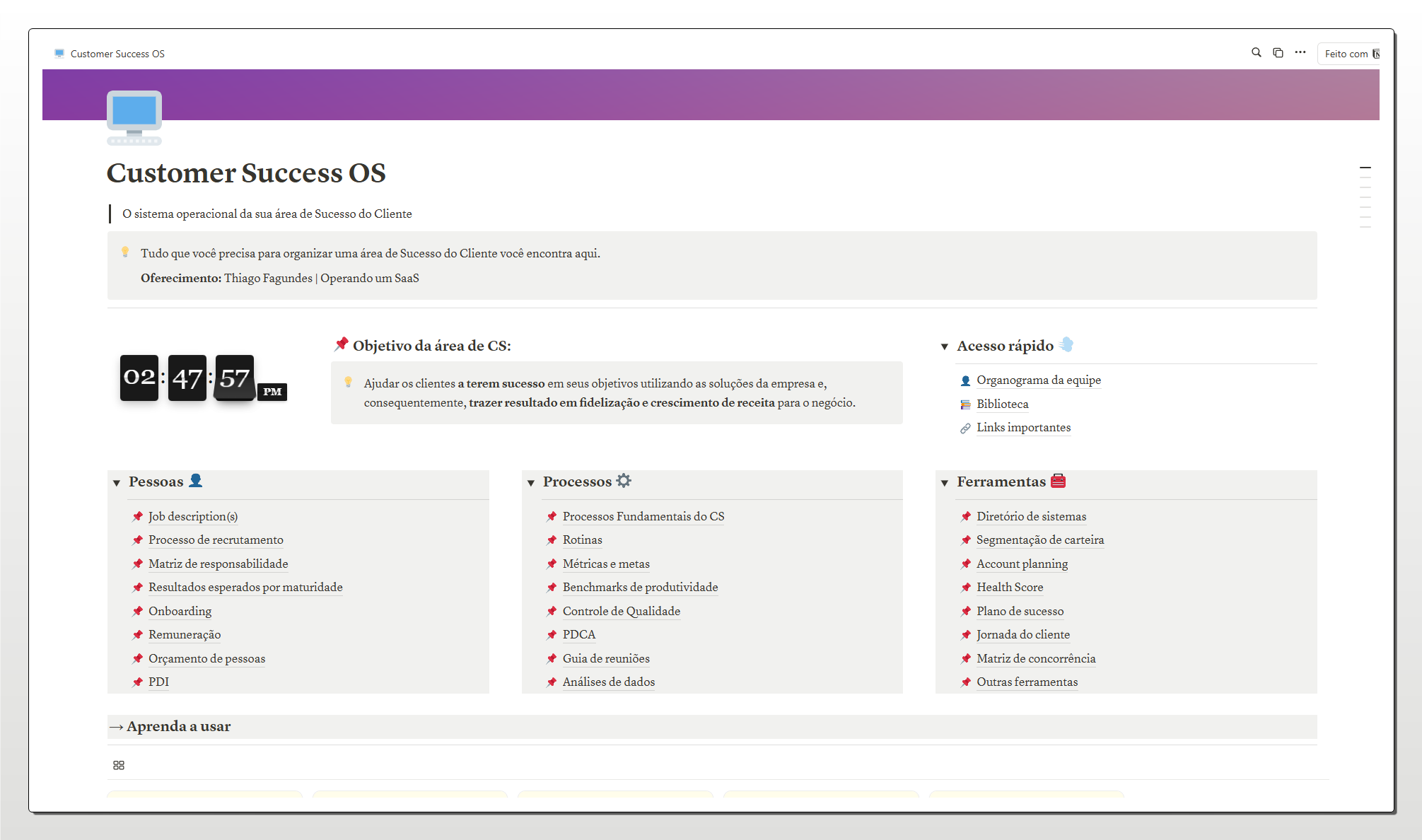The width and height of the screenshot is (1422, 840).
Task: Expand the Aprenda a usar toggle
Action: coord(117,726)
